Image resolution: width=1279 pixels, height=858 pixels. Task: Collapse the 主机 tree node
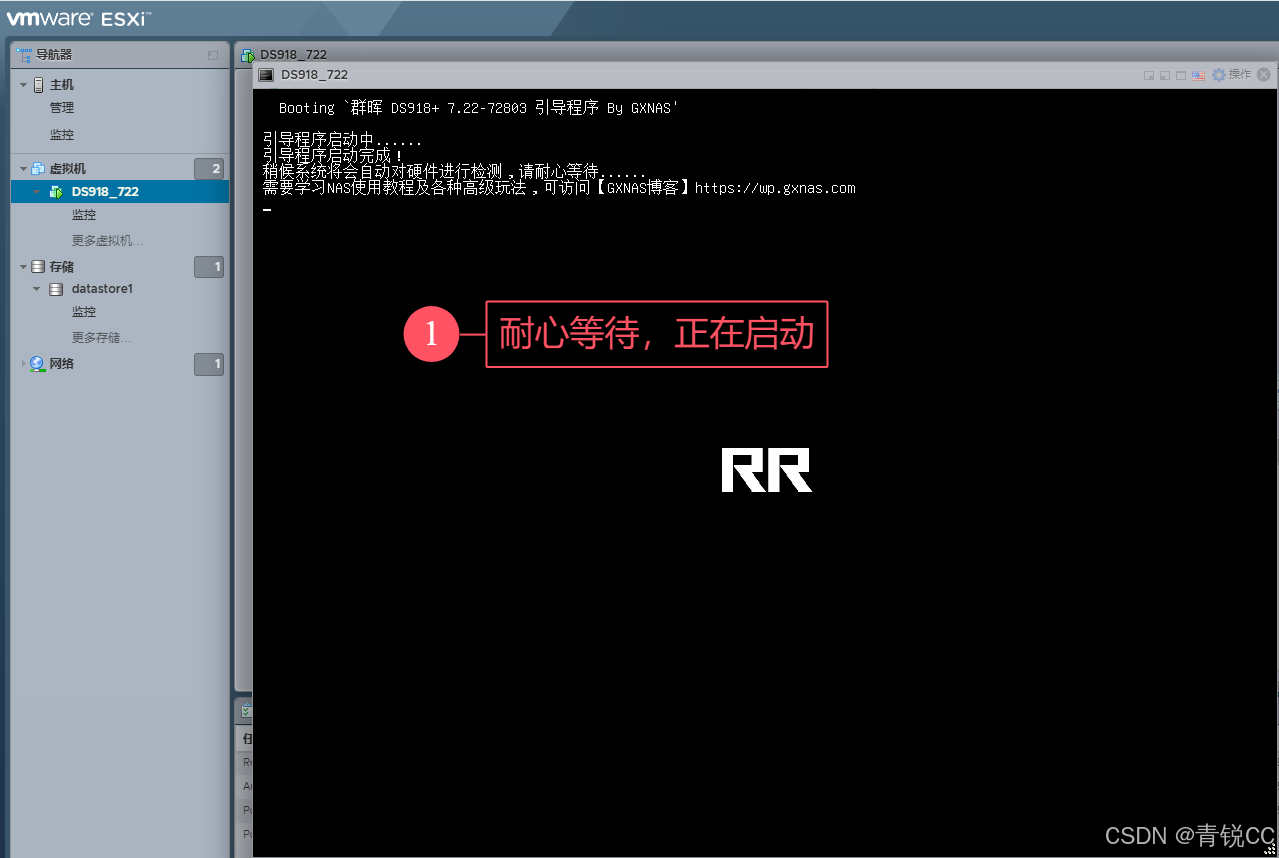[x=24, y=85]
